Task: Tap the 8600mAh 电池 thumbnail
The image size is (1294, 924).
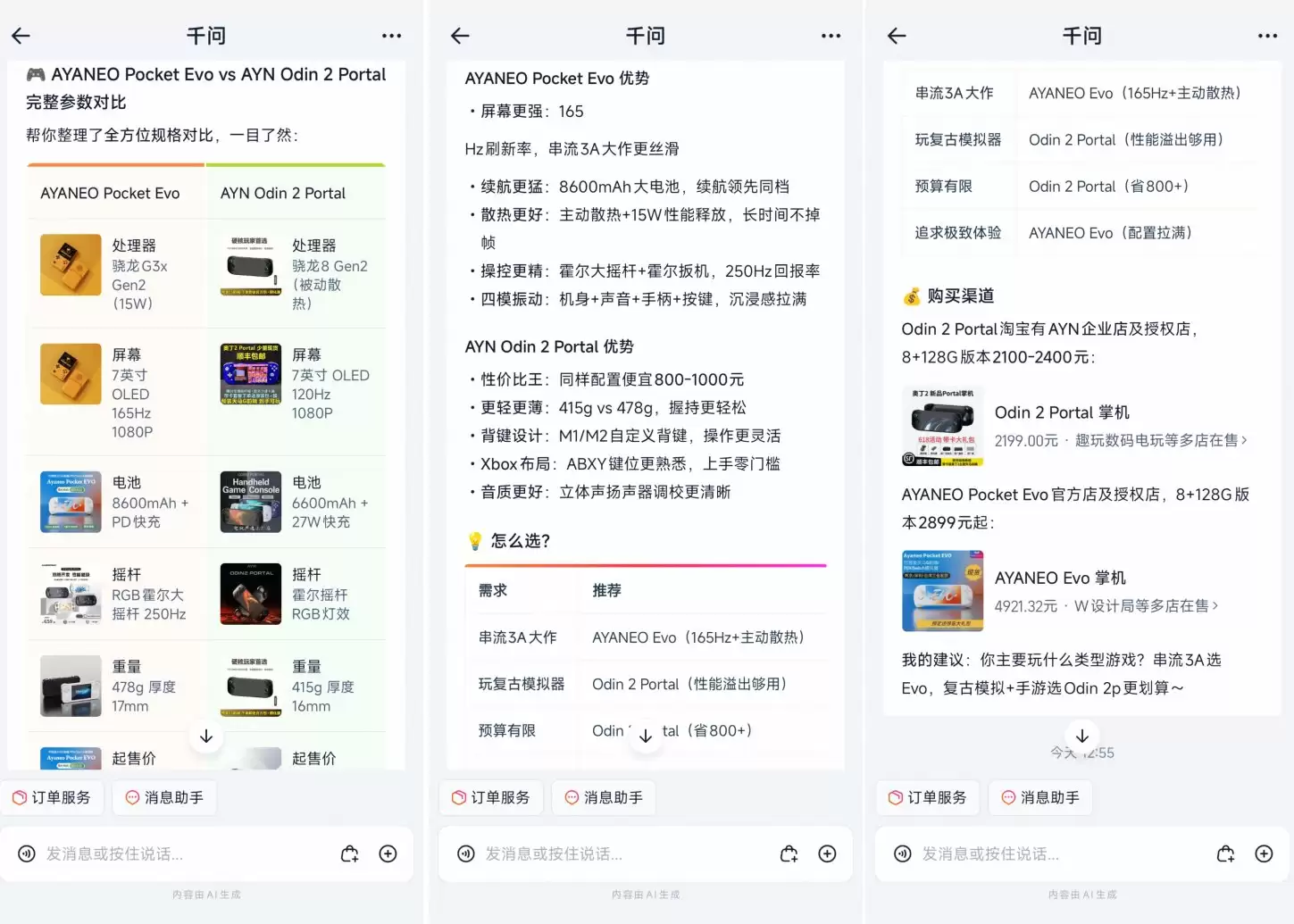Action: [x=71, y=503]
